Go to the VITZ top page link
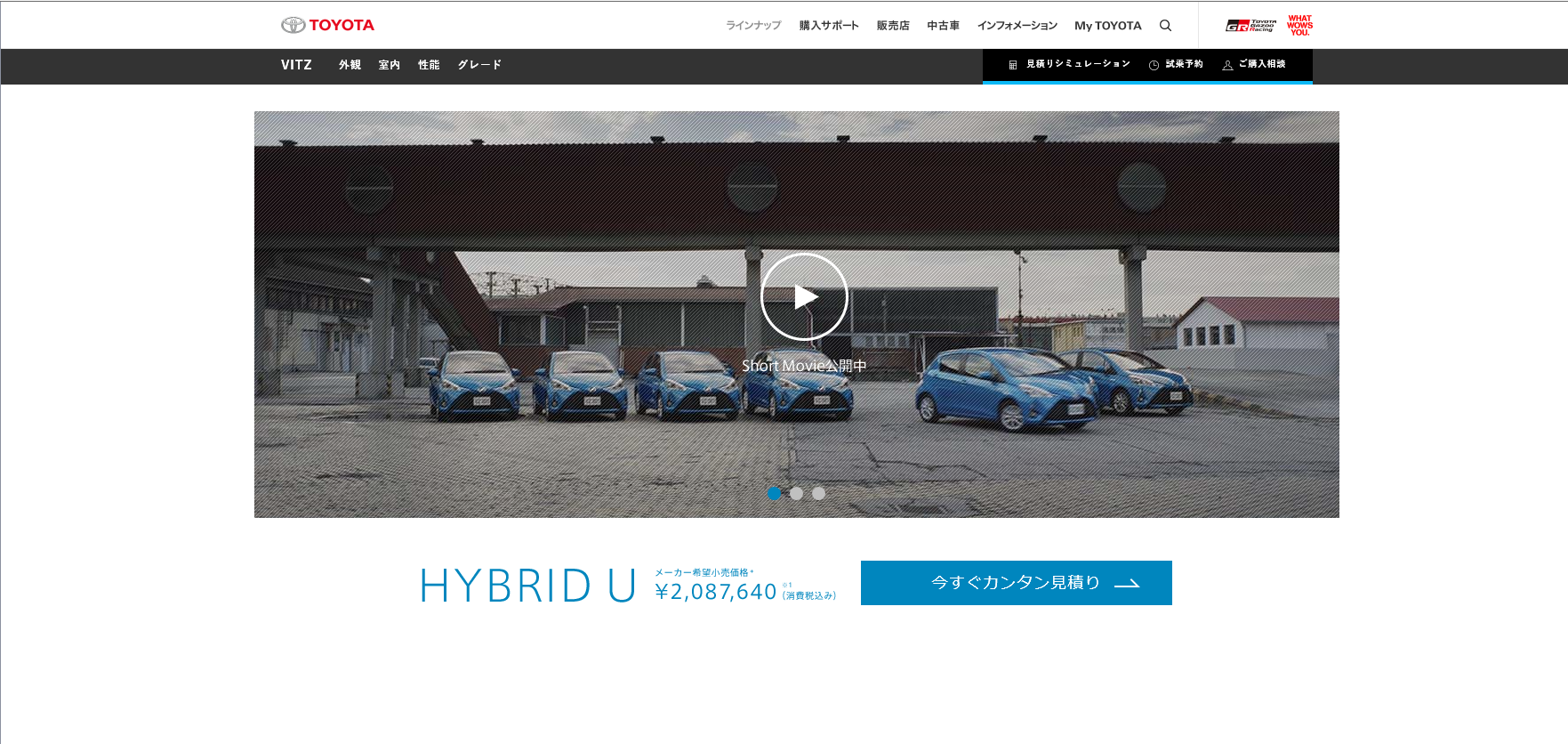This screenshot has width=1568, height=744. tap(296, 65)
